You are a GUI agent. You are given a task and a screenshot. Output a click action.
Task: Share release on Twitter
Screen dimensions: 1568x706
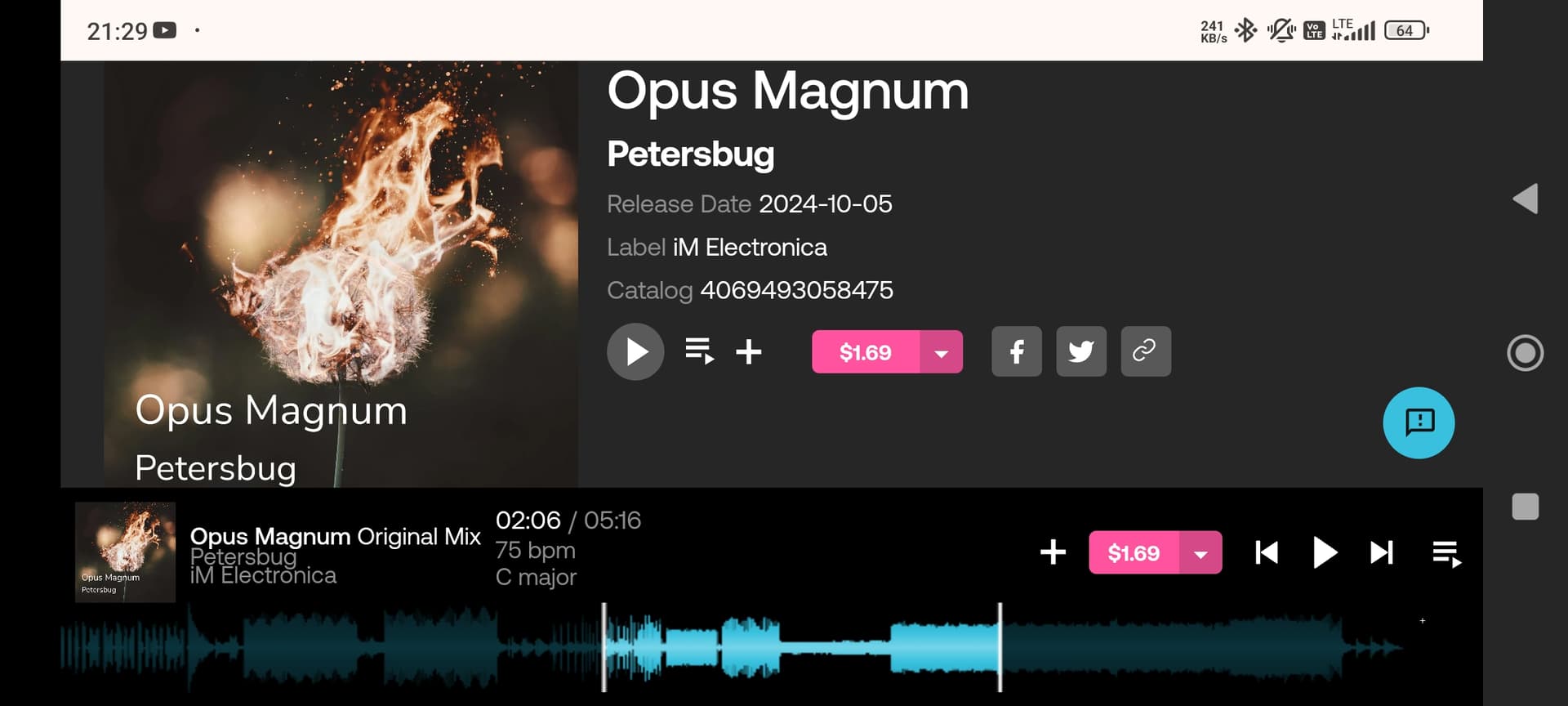[1081, 351]
